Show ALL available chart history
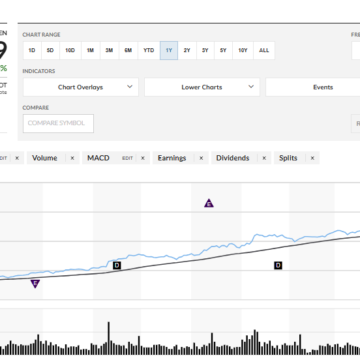This screenshot has width=360, height=360. 264,50
